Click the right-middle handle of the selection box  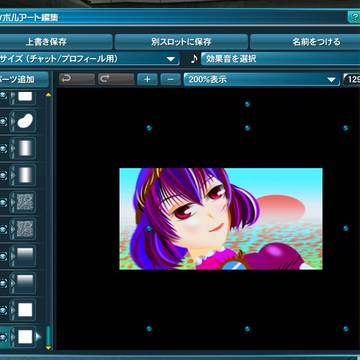point(346,228)
